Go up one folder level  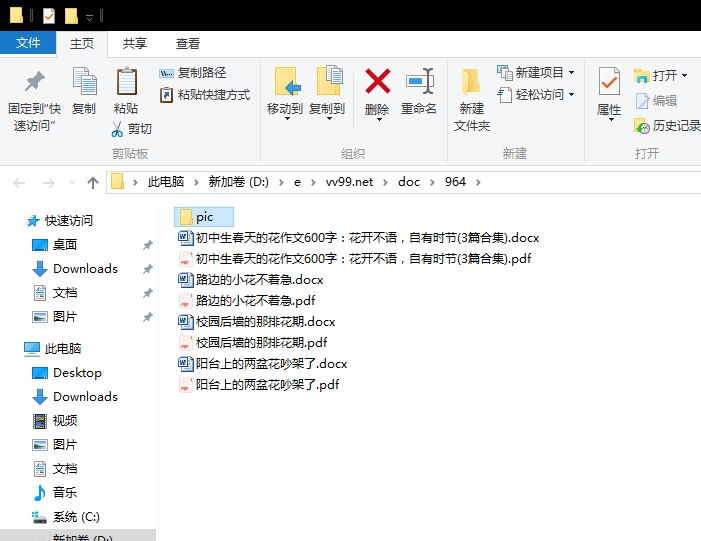(93, 182)
